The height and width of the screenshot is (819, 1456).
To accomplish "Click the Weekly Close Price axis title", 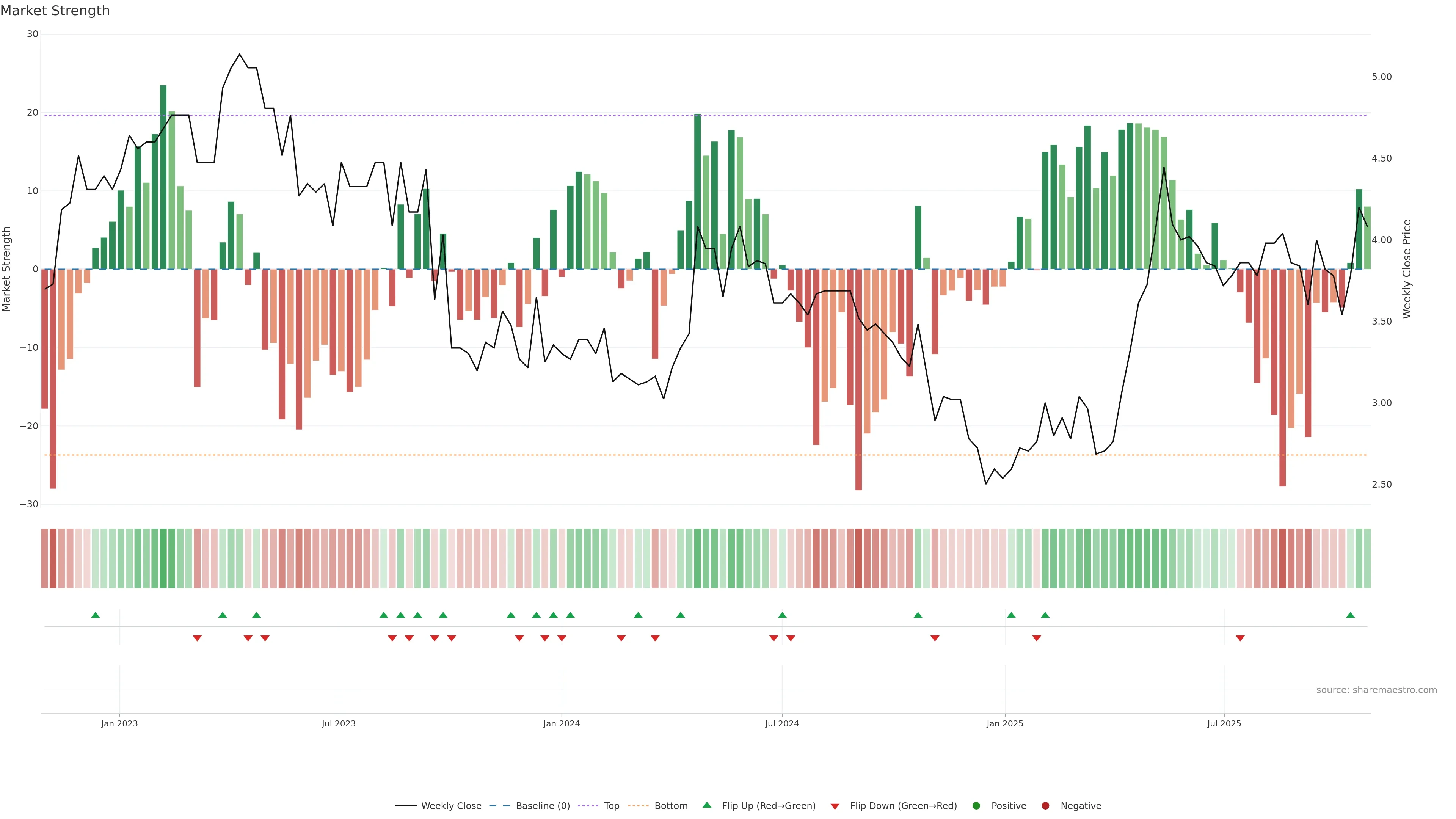I will click(x=1406, y=269).
